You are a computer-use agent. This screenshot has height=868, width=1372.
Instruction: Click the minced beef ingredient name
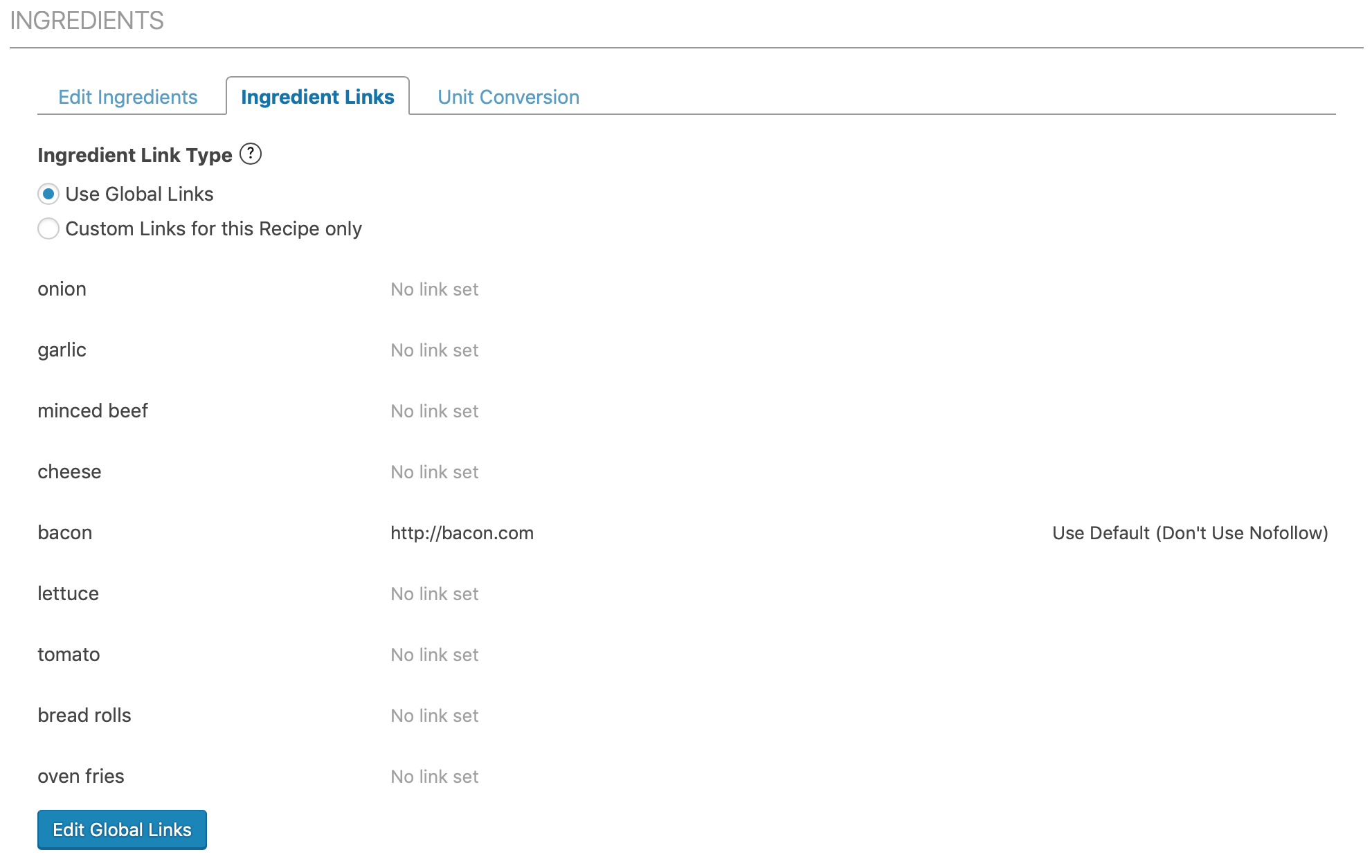pyautogui.click(x=93, y=411)
